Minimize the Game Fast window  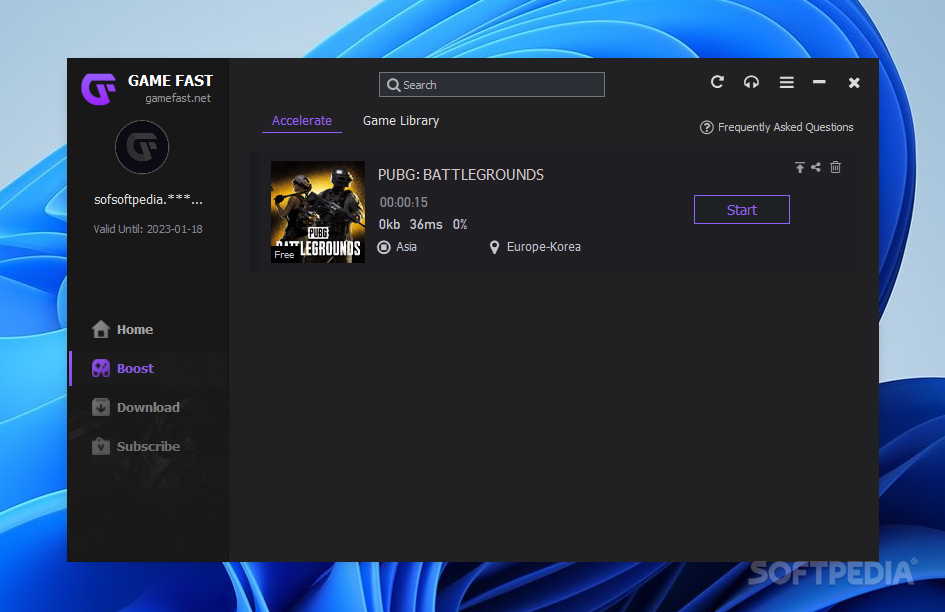coord(819,81)
